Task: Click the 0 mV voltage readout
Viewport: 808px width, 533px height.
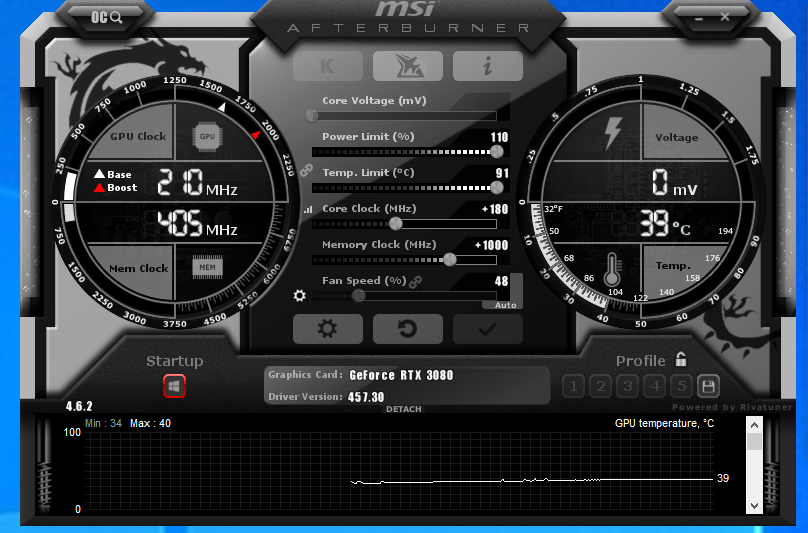Action: (x=675, y=182)
